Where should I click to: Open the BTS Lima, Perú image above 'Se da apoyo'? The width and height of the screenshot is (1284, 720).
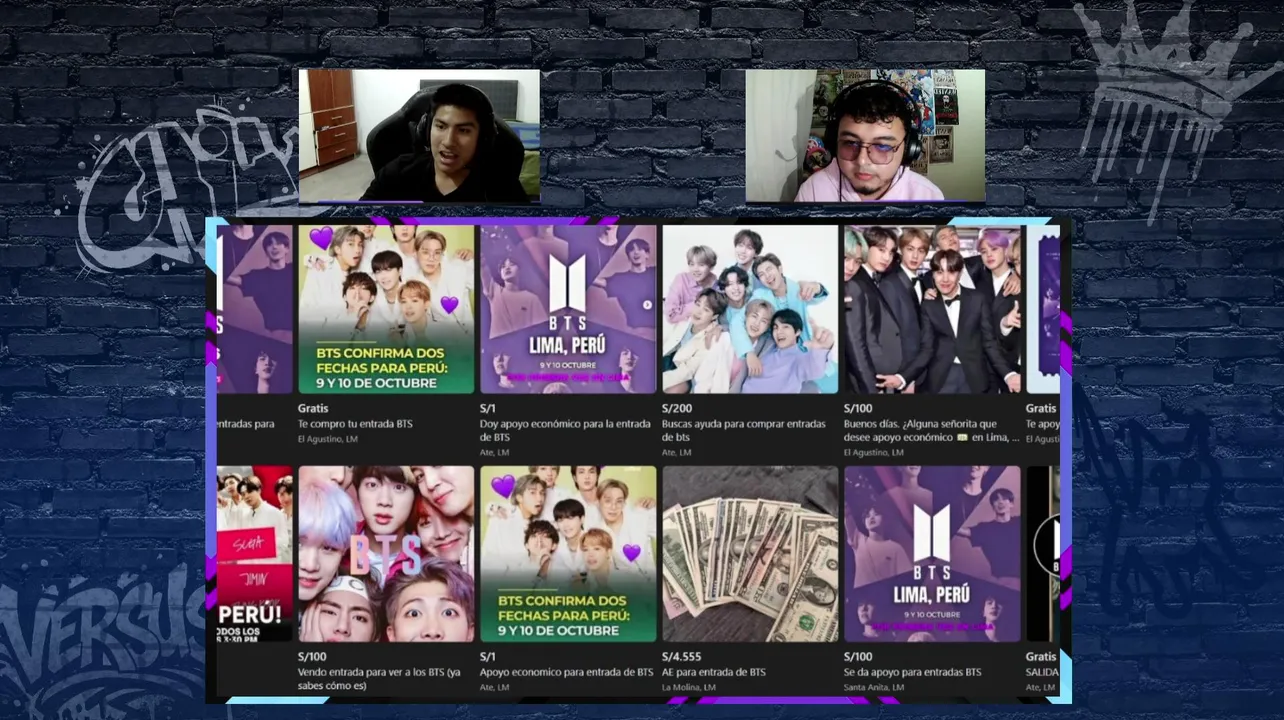pyautogui.click(x=932, y=554)
